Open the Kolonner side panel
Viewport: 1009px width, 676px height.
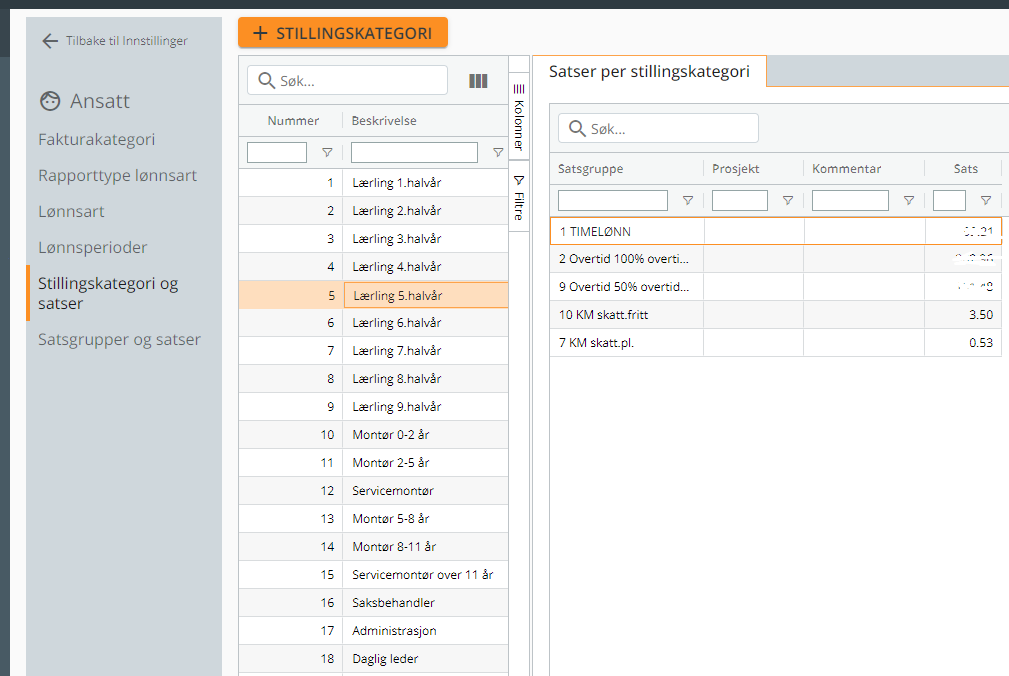coord(519,116)
